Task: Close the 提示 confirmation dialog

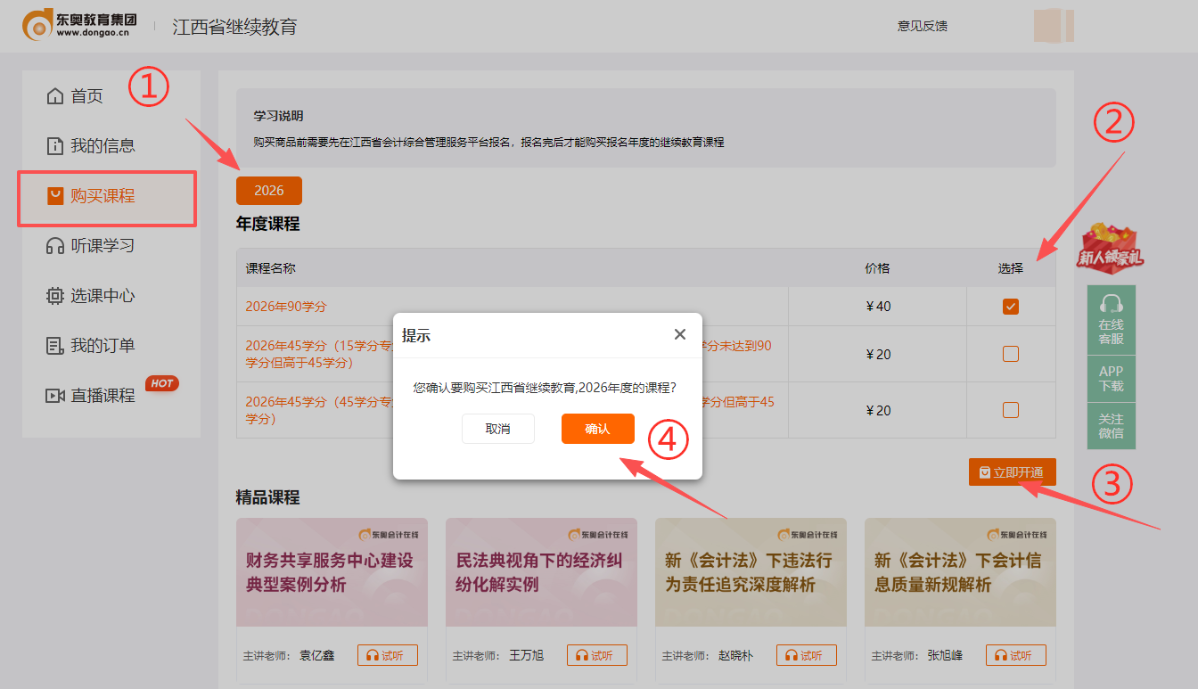Action: (x=680, y=334)
